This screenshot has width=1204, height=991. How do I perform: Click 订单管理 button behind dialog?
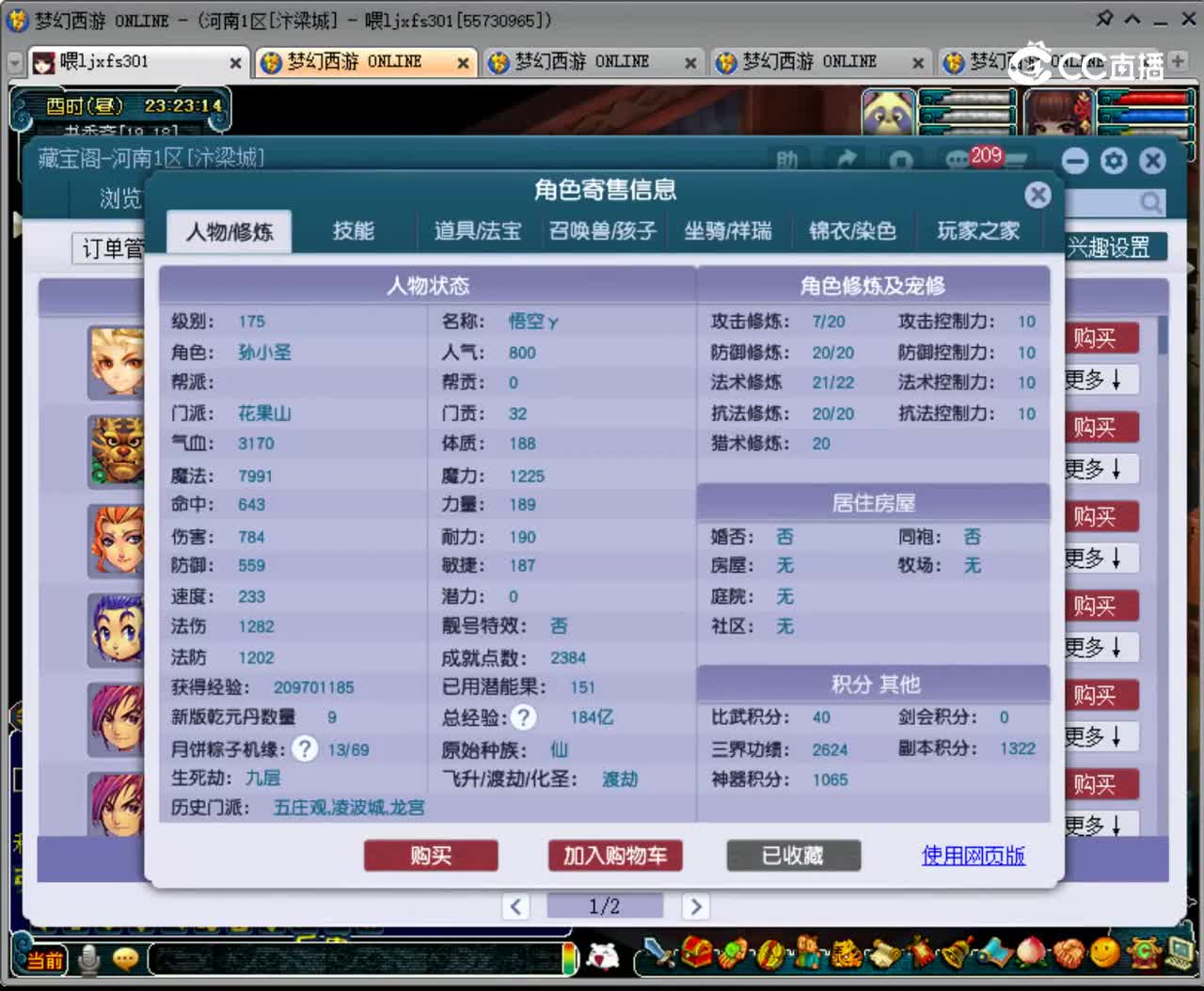click(x=110, y=248)
